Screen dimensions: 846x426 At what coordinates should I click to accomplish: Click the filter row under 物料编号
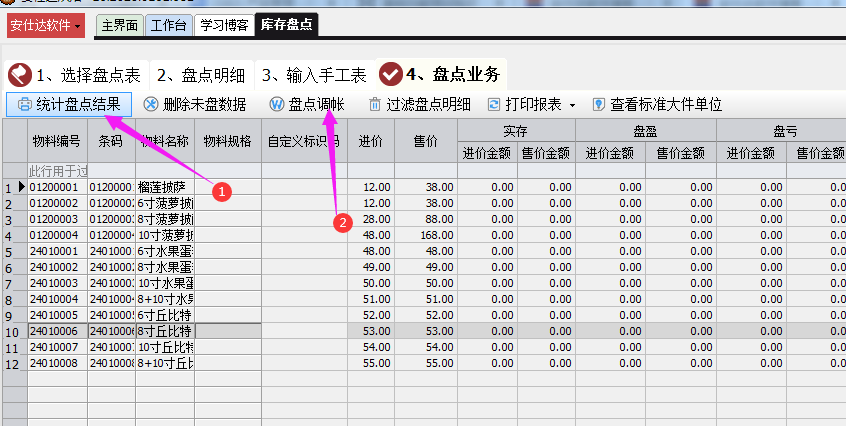(x=57, y=171)
